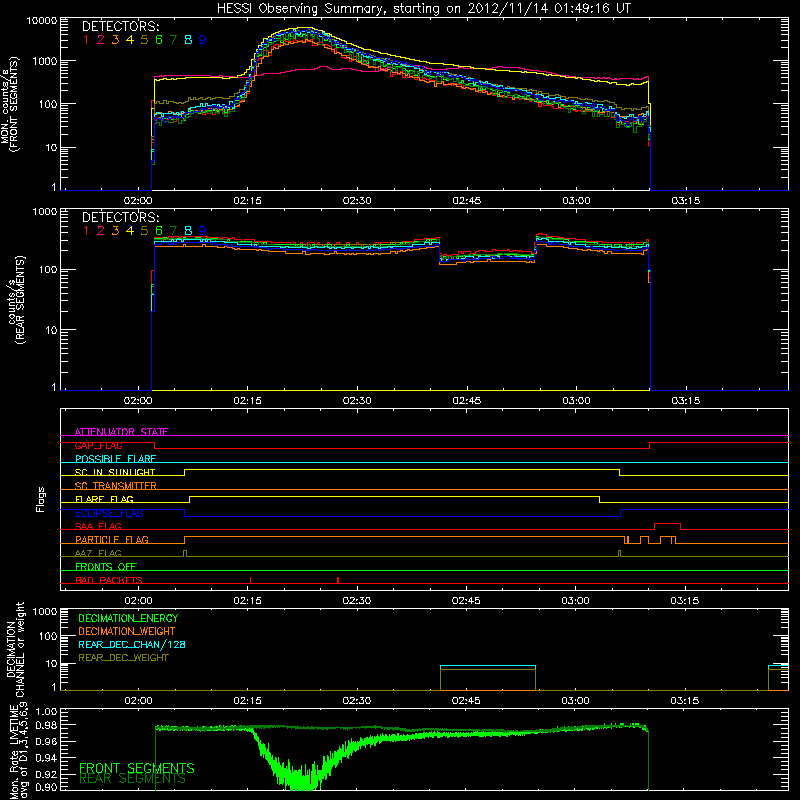Select DETECTORS label in rear segments panel
This screenshot has height=800, width=800.
[121, 217]
